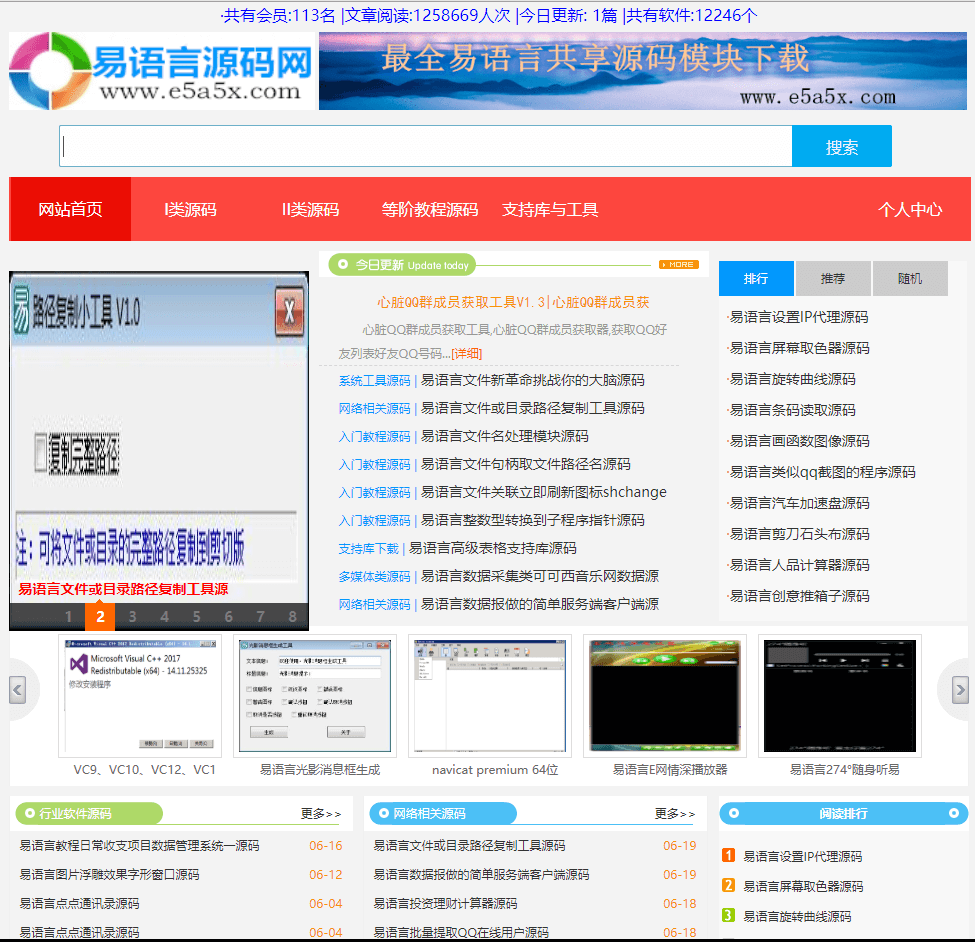Open the II类源码 section
The width and height of the screenshot is (975, 942).
(x=311, y=209)
